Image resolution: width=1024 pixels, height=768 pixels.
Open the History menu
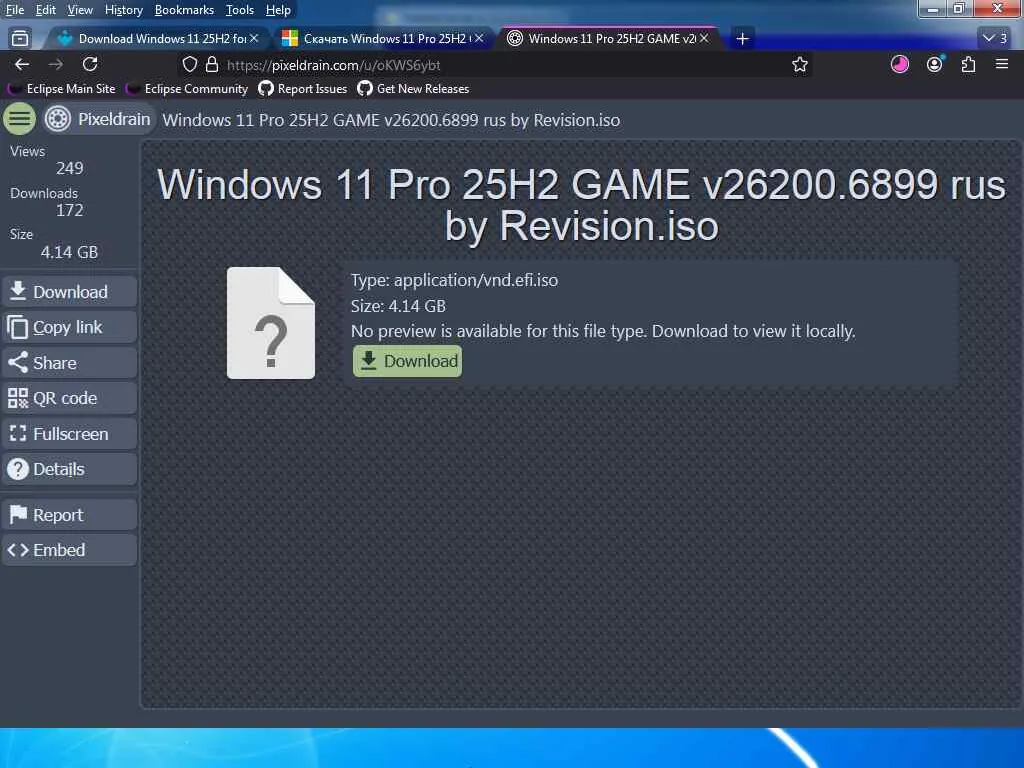(x=123, y=10)
